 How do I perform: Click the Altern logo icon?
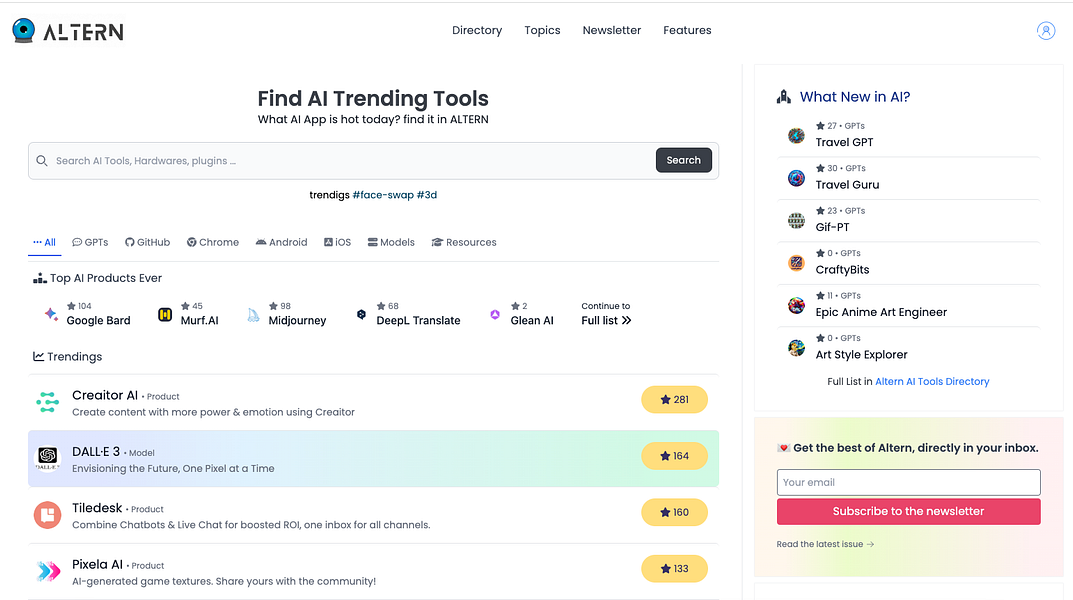24,31
